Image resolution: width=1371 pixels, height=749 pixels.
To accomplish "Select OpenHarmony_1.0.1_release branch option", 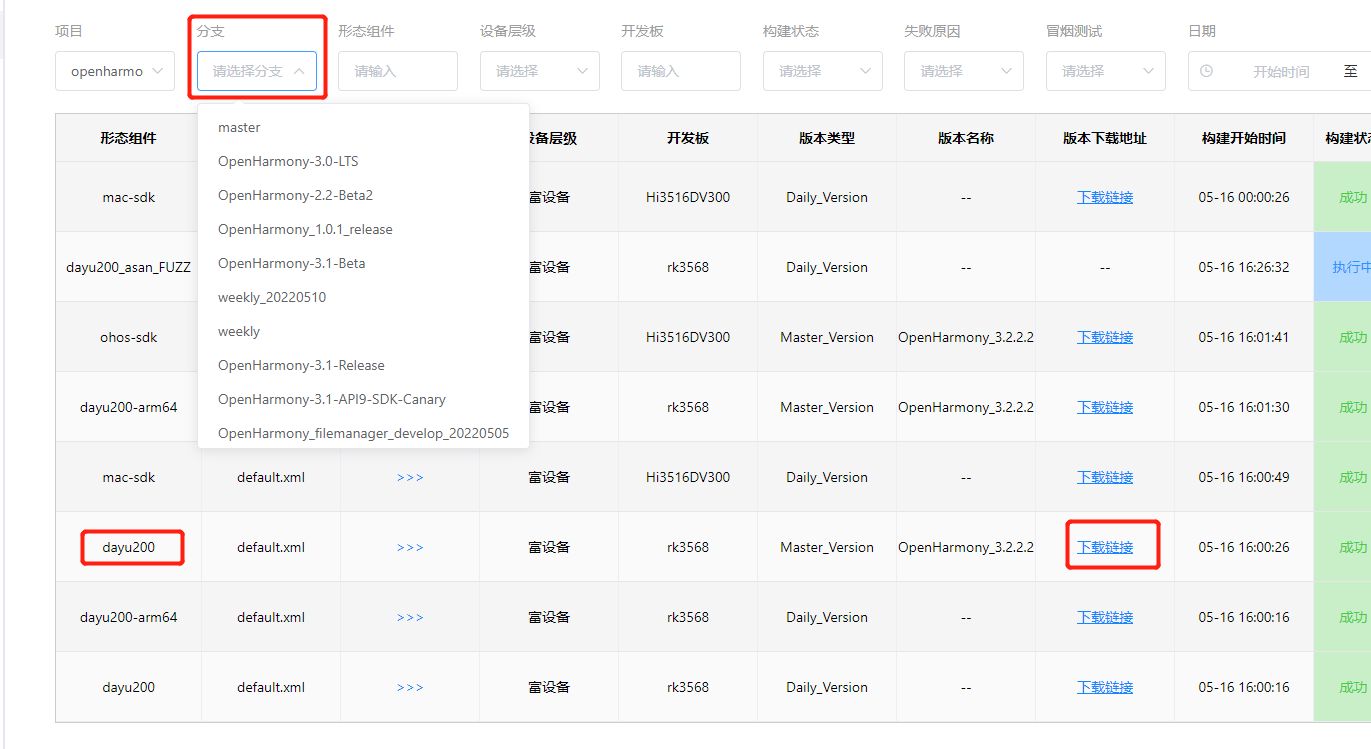I will tap(364, 229).
